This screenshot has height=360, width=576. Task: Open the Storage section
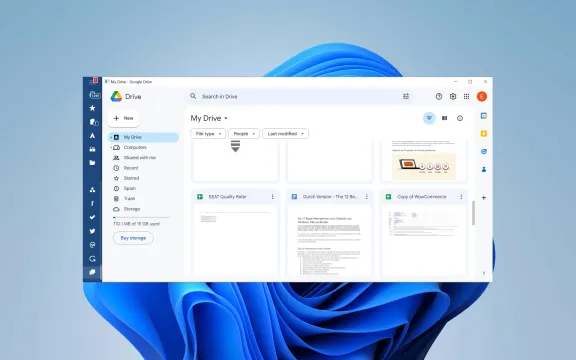point(132,209)
